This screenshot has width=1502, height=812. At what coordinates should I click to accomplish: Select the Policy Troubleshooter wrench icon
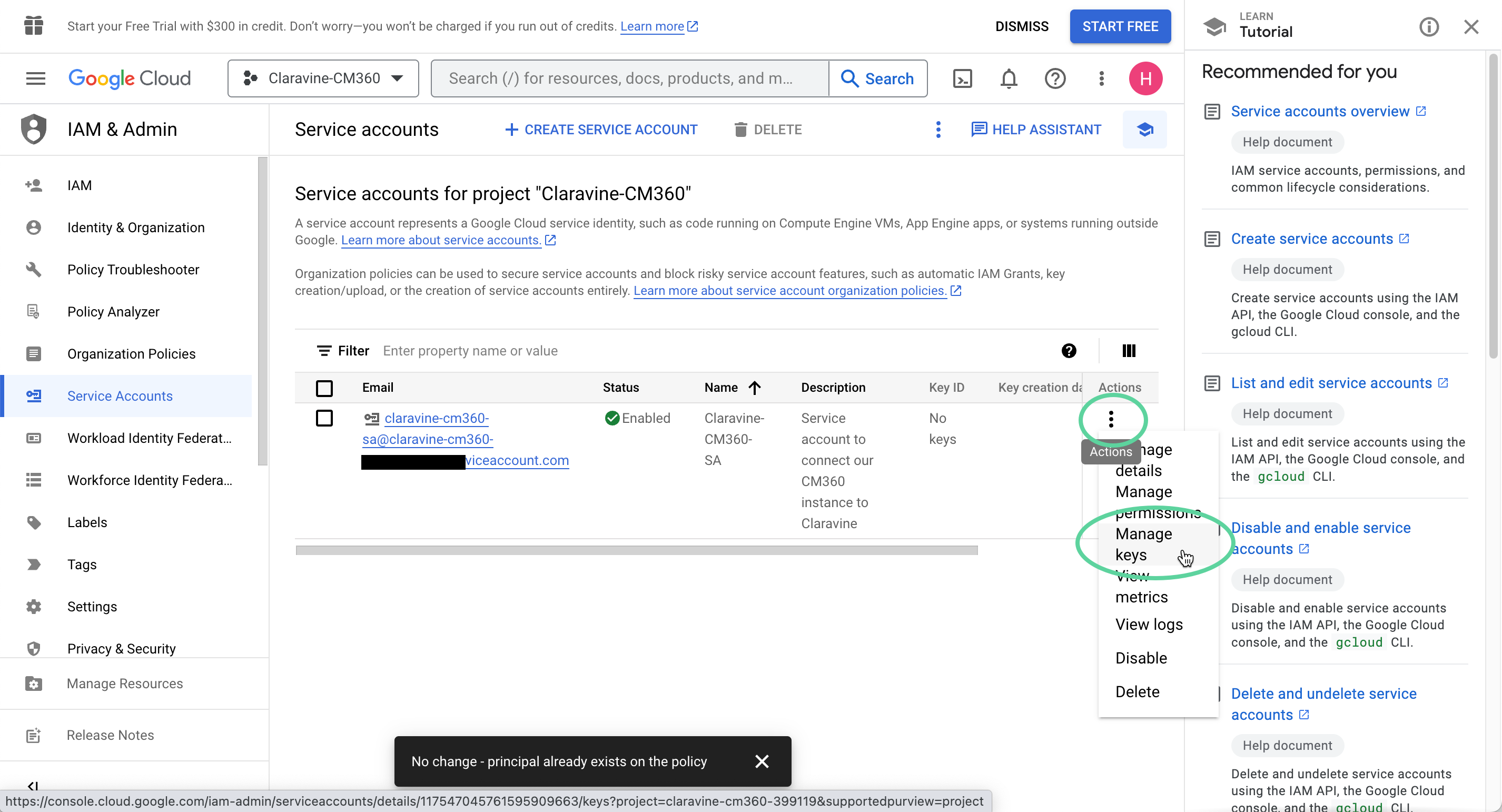[x=33, y=269]
